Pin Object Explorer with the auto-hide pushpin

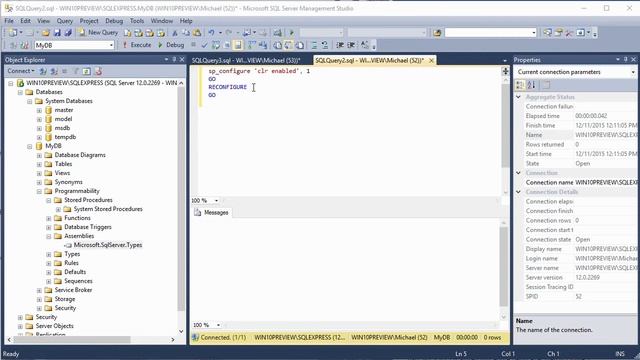click(x=174, y=60)
